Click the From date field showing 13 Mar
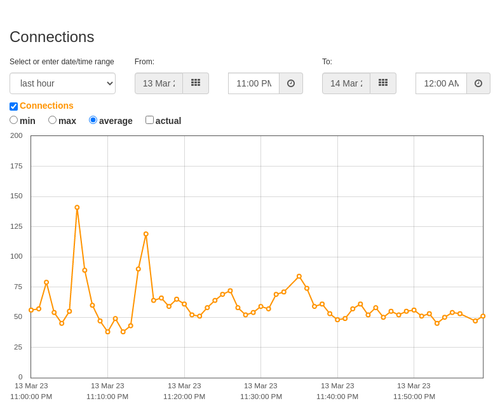Screen dimensions: 500x403 159,83
